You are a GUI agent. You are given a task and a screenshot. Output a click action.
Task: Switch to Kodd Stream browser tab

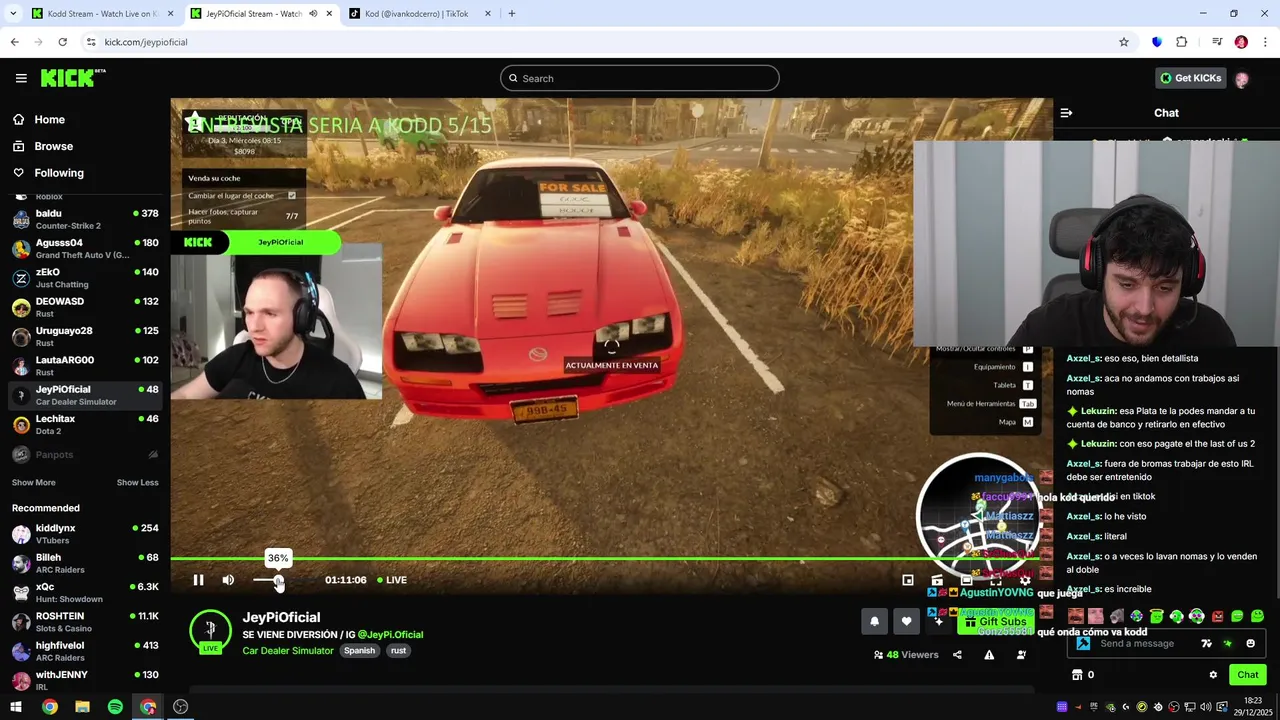100,14
